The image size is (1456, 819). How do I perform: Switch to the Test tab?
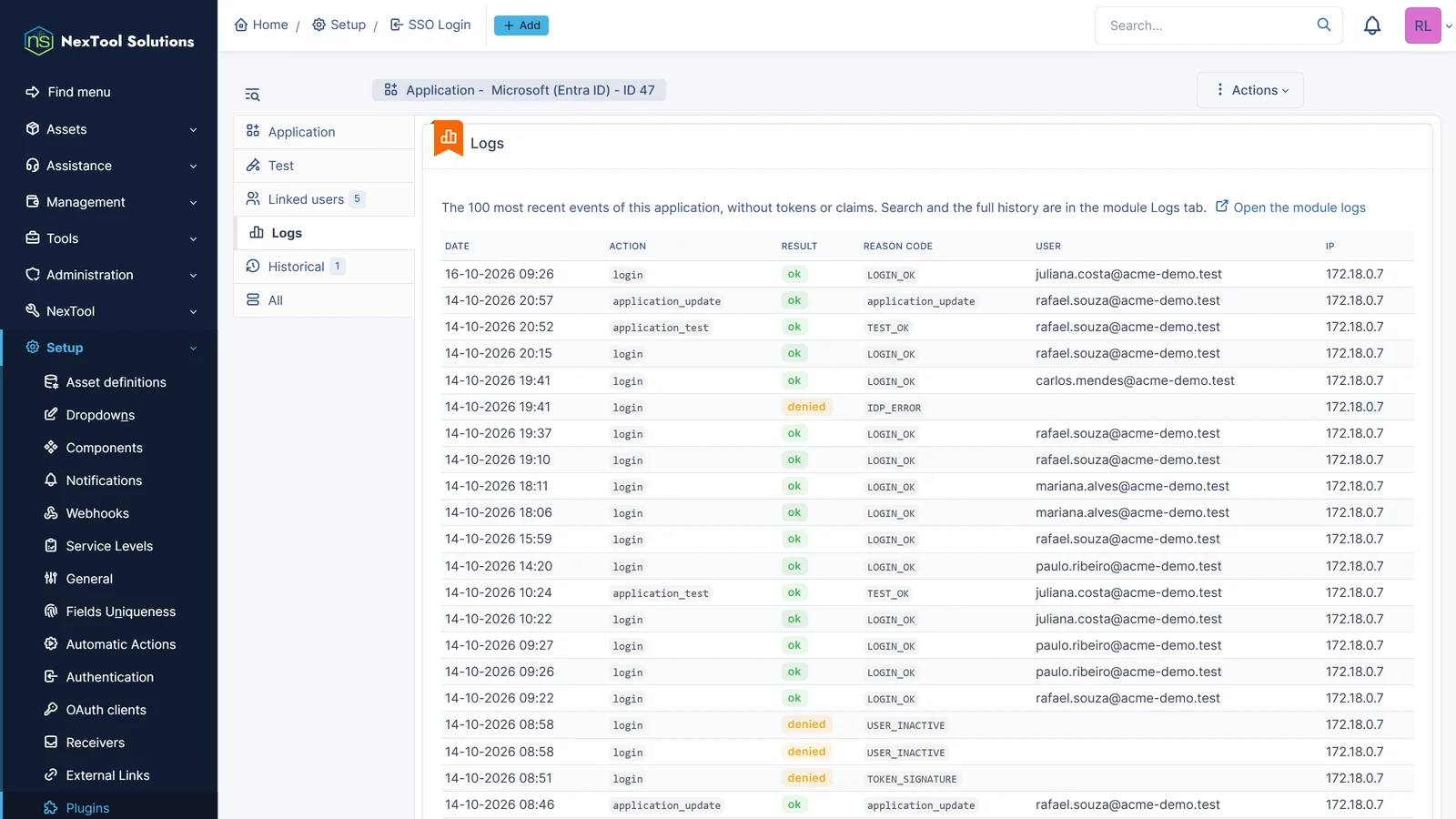[324, 166]
